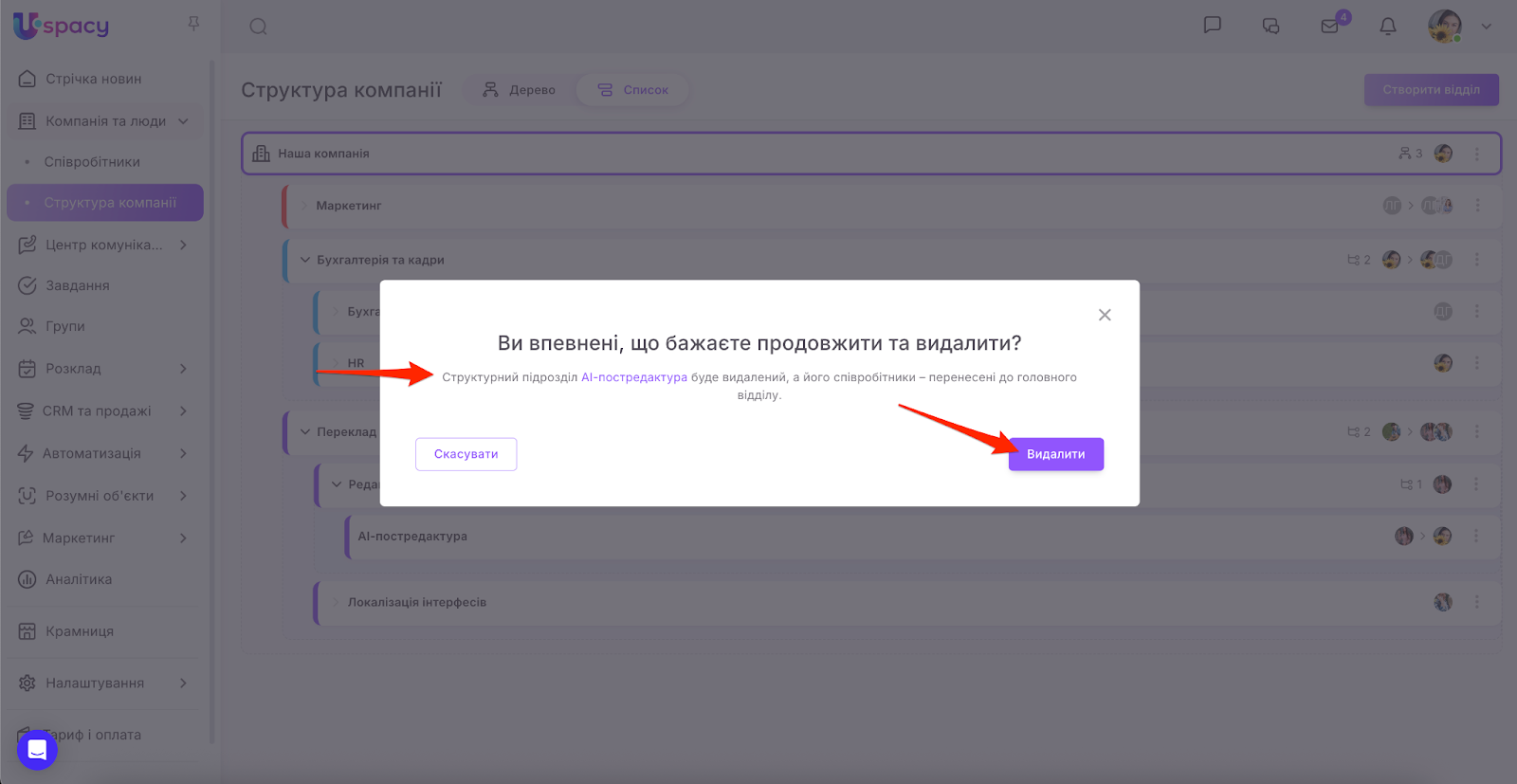Screen dimensions: 1517x784
Task: Follow the AI-постредактура link in dialog
Action: pyautogui.click(x=633, y=377)
